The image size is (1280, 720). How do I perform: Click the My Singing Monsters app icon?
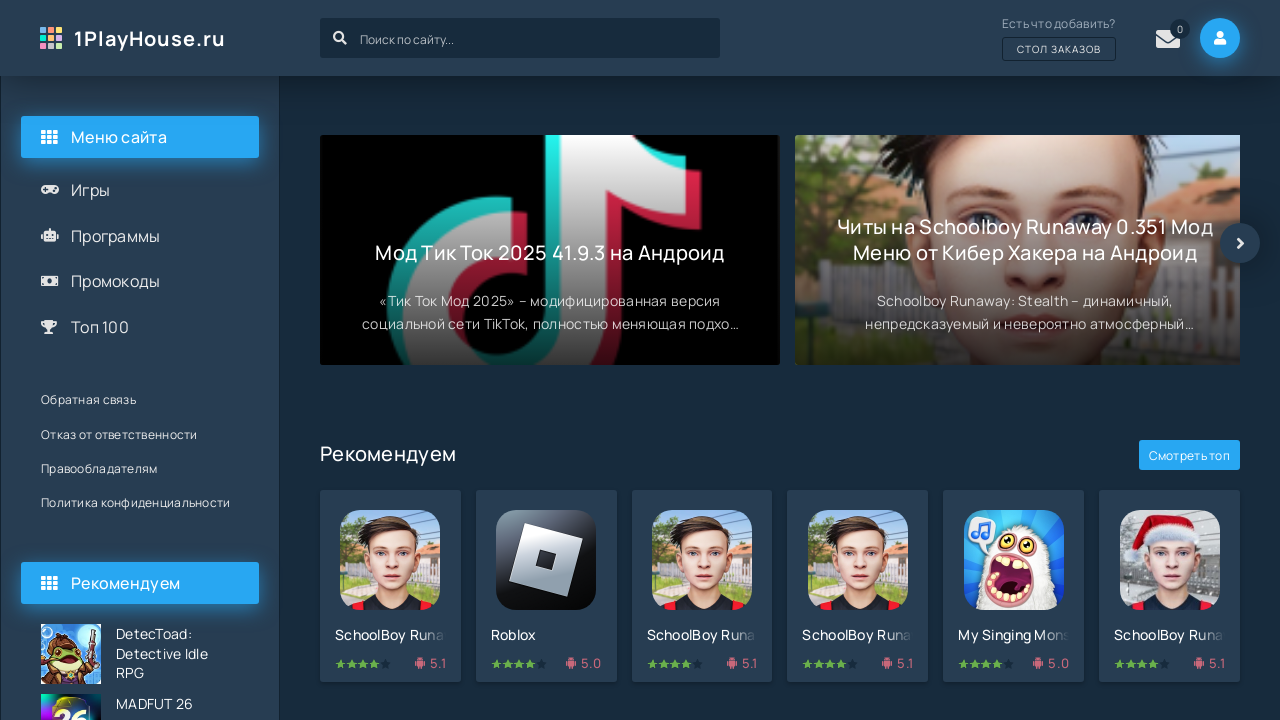(1014, 560)
